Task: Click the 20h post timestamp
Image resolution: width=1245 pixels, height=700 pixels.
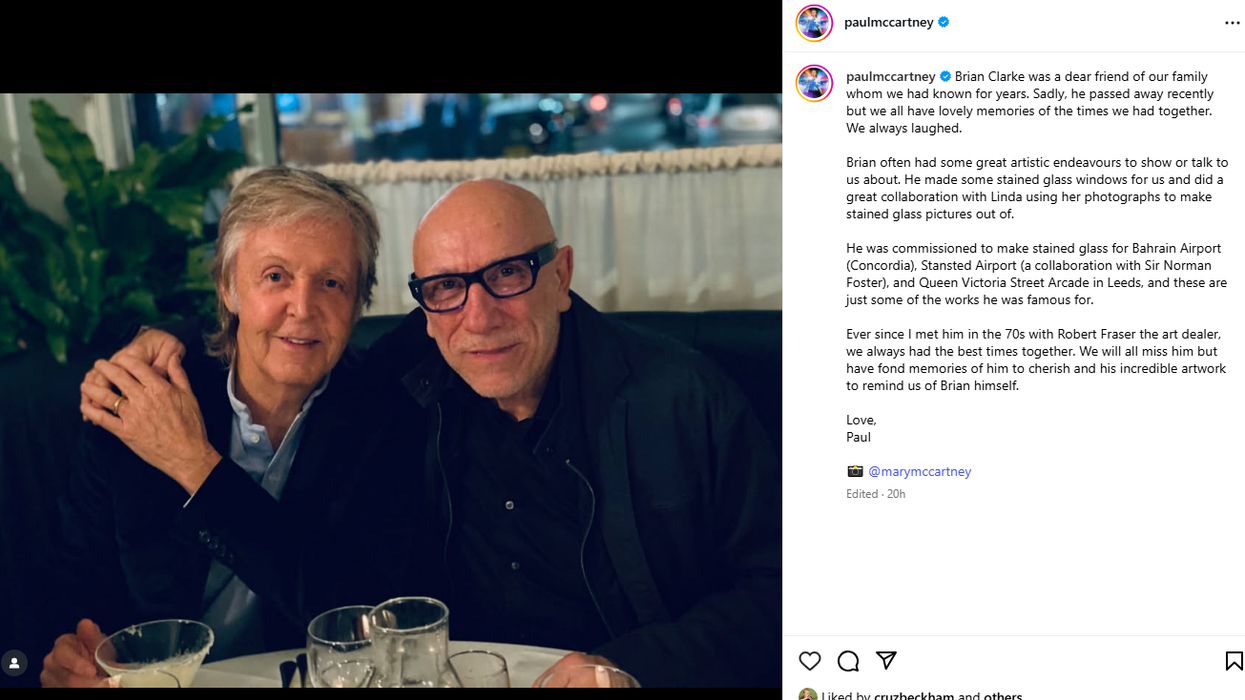Action: point(896,494)
